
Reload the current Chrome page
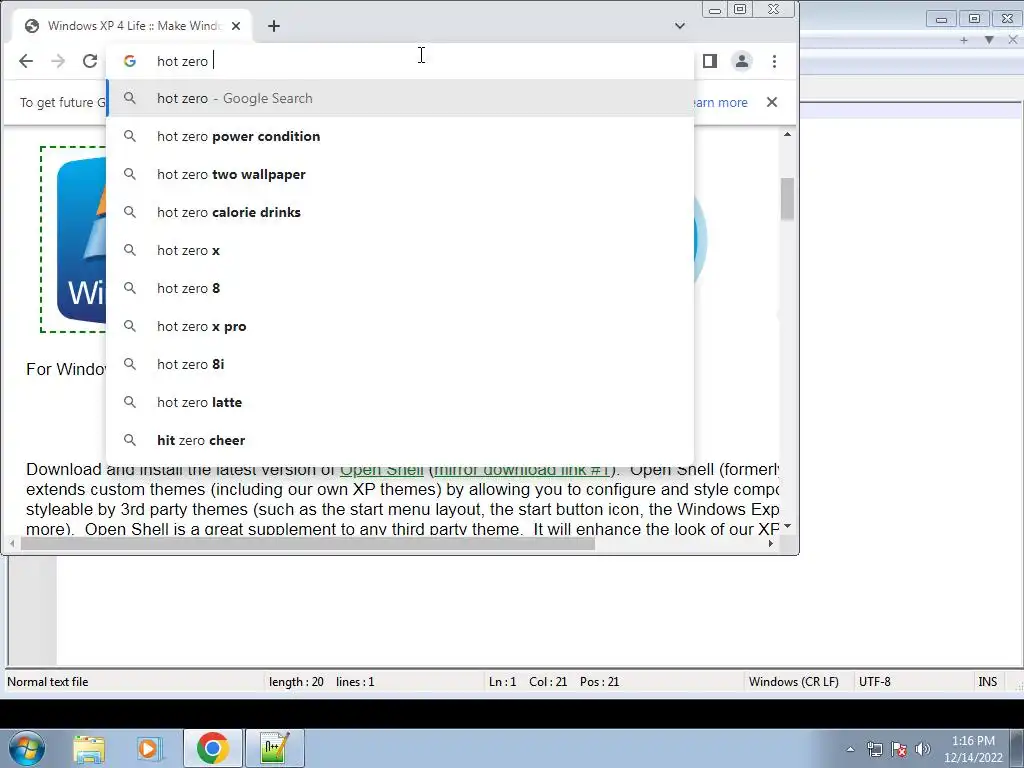click(90, 61)
